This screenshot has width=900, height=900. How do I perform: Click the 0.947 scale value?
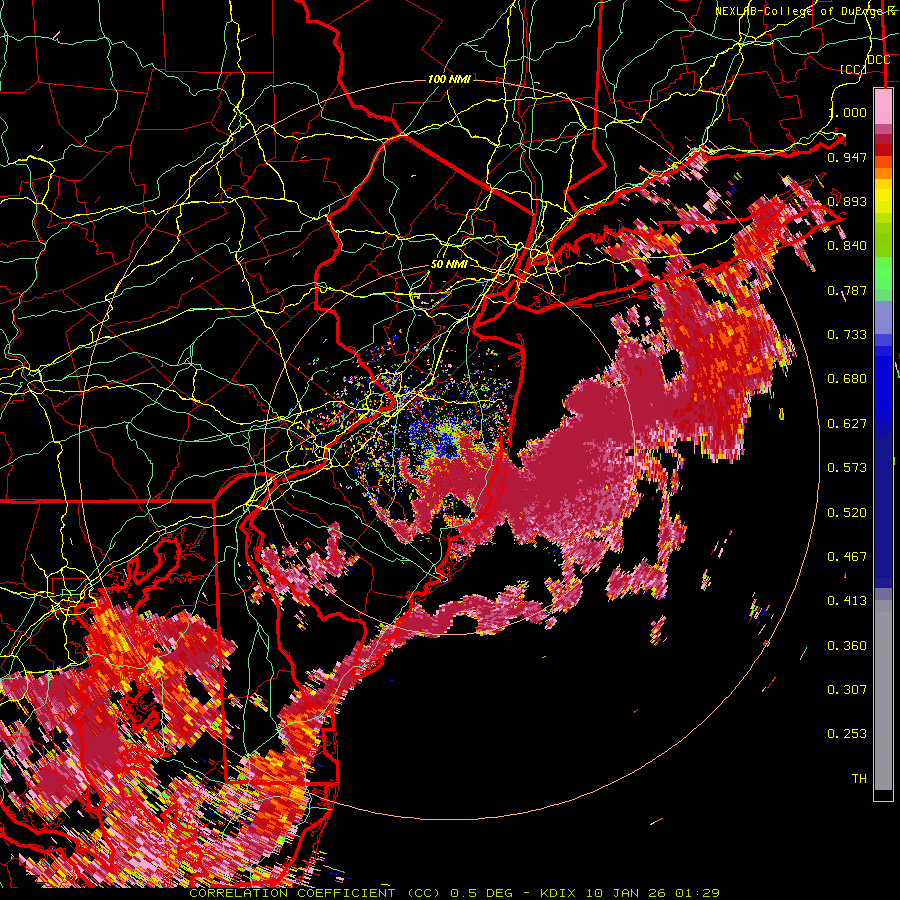(x=847, y=157)
